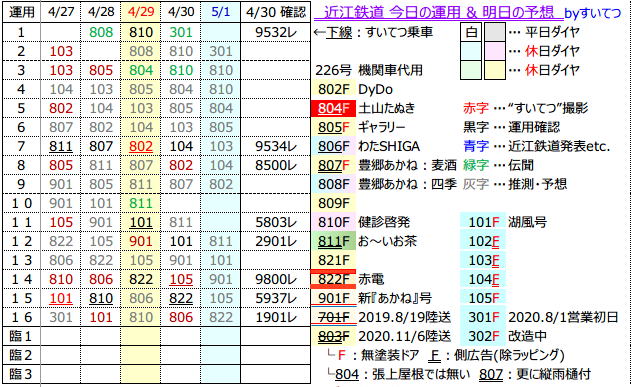Viewport: 631px width, 387px height.
Task: Select the red-highlighted 804F cell
Action: coord(333,108)
